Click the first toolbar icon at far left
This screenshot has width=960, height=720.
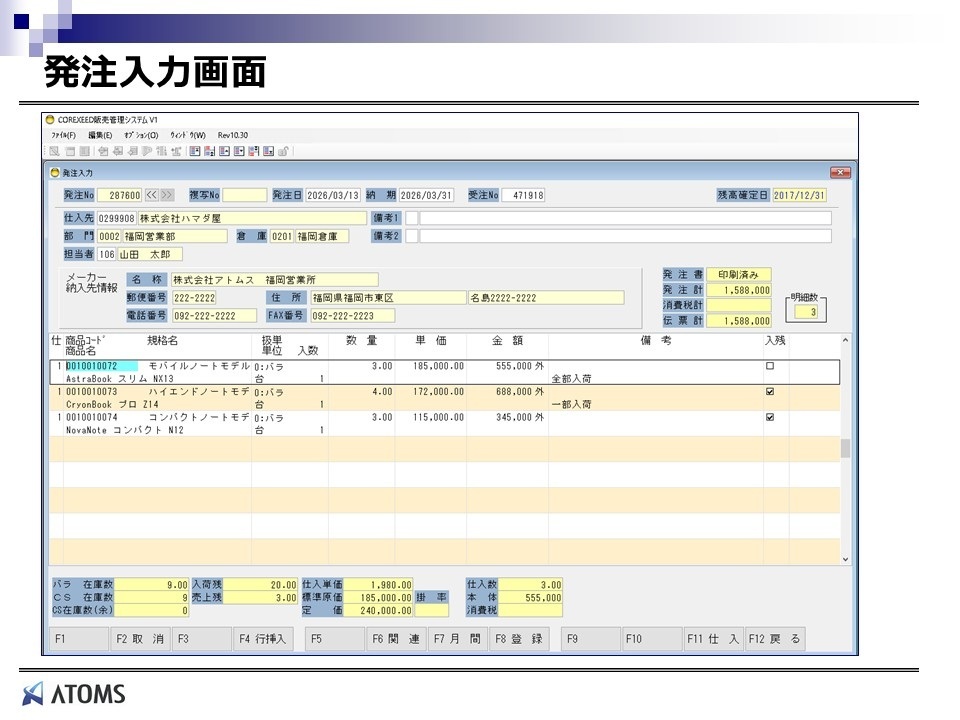(x=54, y=151)
